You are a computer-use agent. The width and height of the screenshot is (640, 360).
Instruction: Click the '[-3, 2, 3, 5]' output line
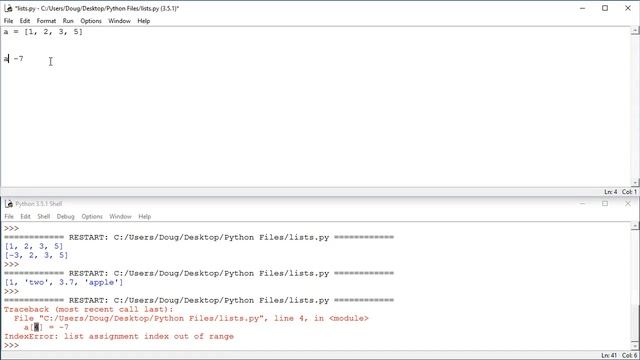[36, 256]
